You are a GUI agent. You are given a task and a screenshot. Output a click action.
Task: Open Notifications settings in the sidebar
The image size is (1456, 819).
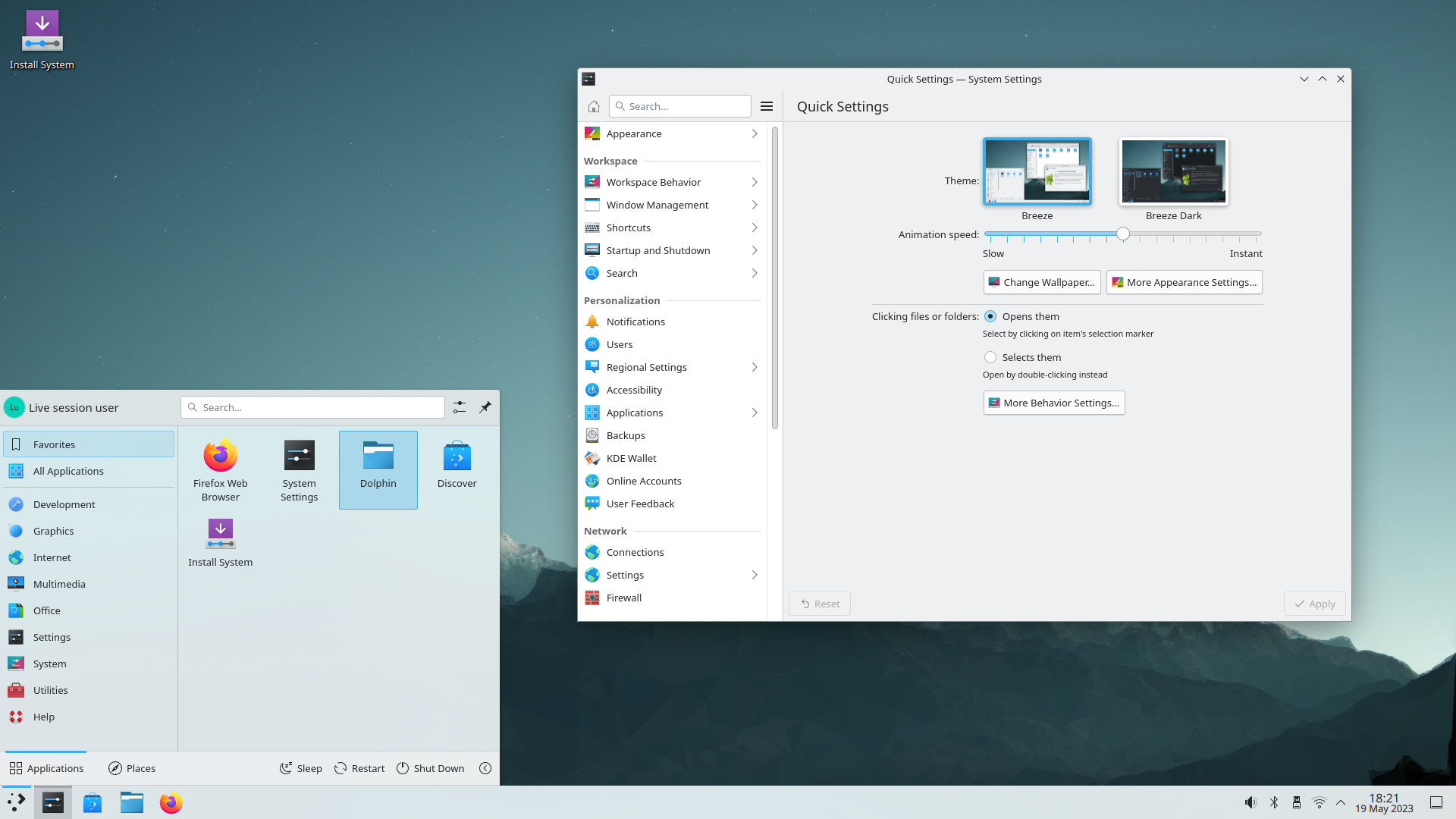[672, 322]
